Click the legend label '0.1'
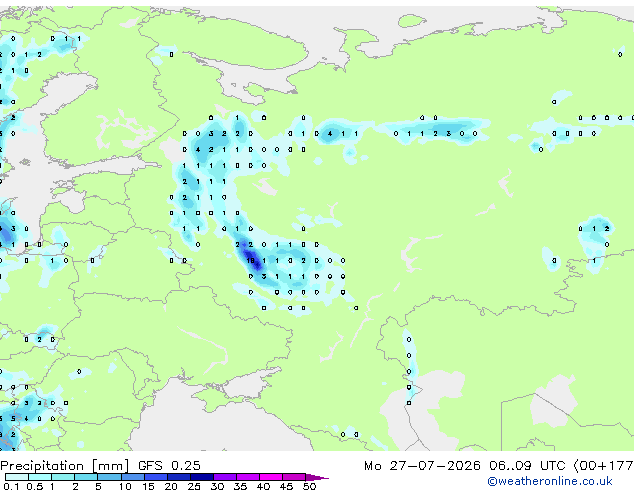 [11, 486]
